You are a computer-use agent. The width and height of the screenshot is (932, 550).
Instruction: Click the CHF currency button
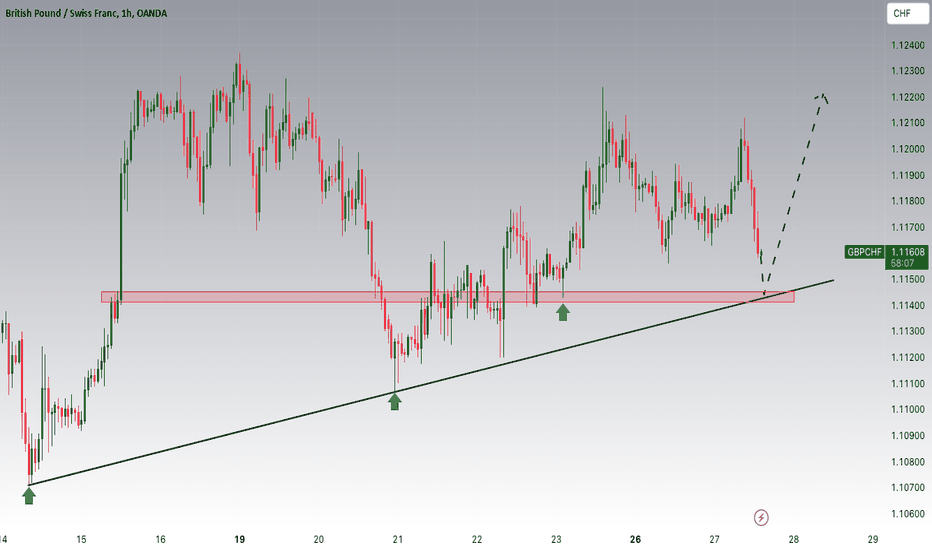tap(908, 13)
